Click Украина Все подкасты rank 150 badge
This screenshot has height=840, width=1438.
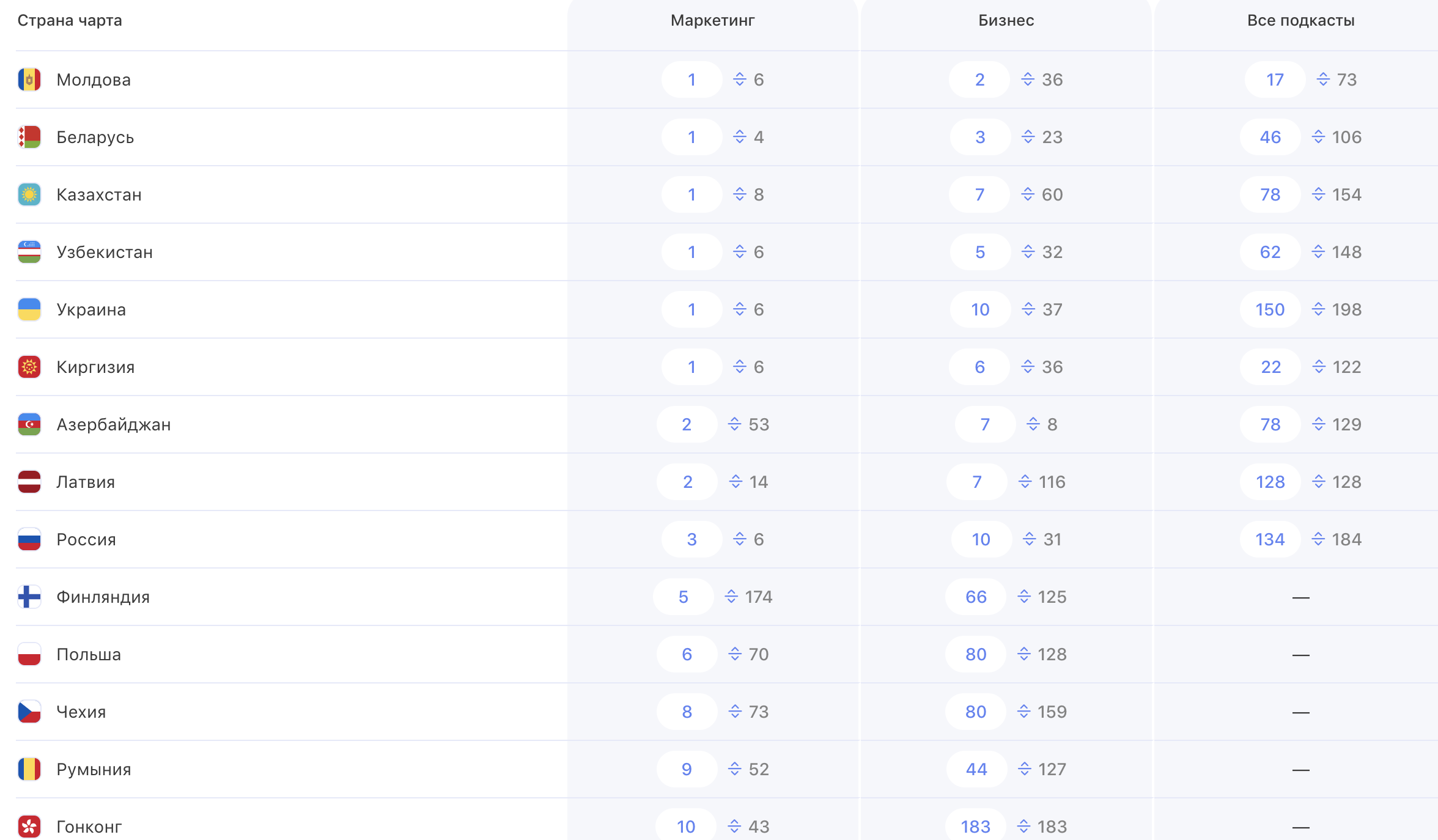click(x=1270, y=309)
